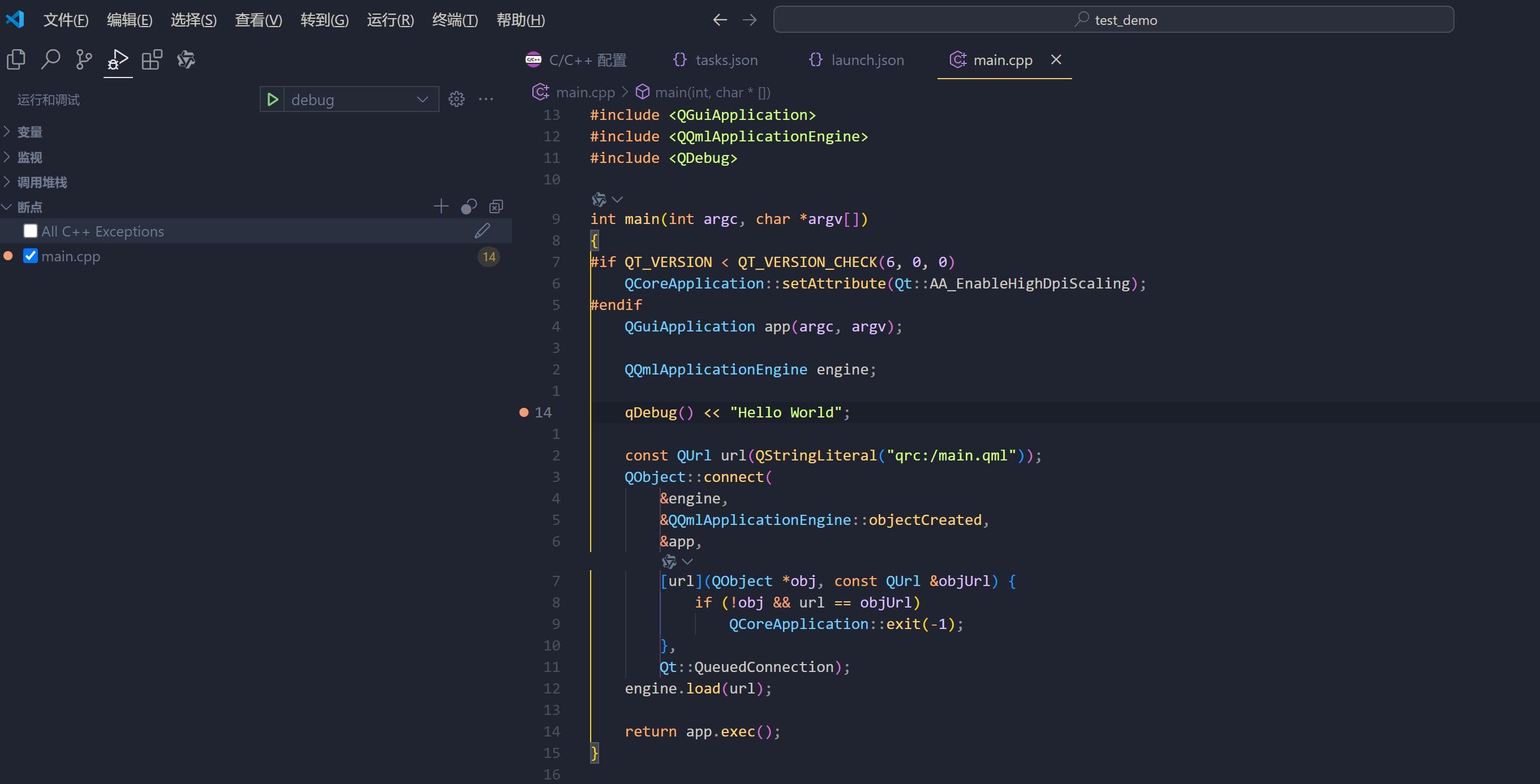Click the return app.exec() line
The height and width of the screenshot is (784, 1540).
tap(703, 731)
